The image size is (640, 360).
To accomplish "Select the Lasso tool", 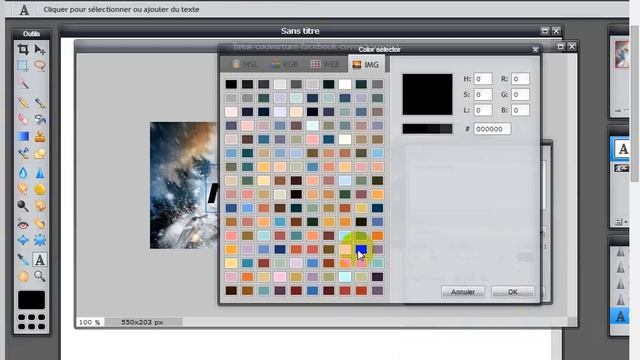I will click(40, 65).
